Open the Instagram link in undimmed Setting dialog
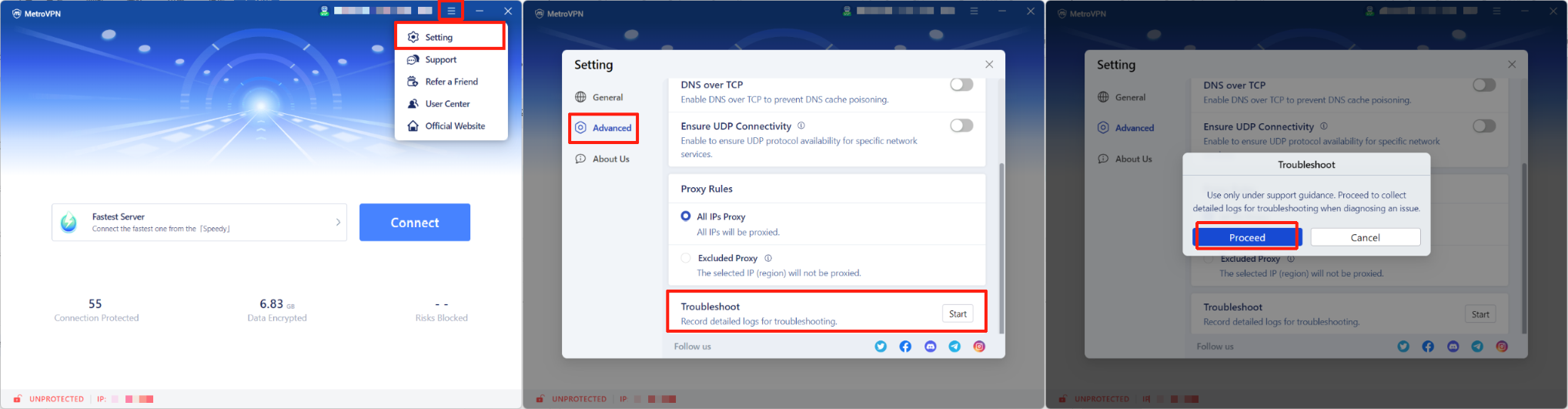The width and height of the screenshot is (1568, 409). (x=979, y=347)
